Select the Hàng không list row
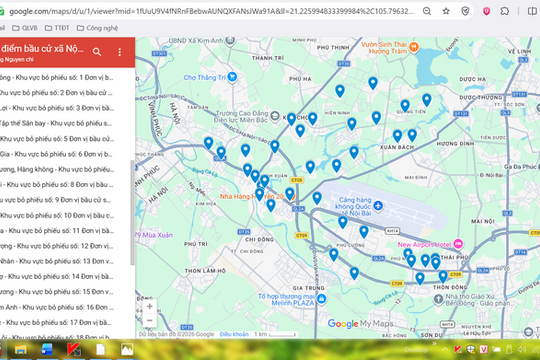This screenshot has height=360, width=540. click(65, 169)
